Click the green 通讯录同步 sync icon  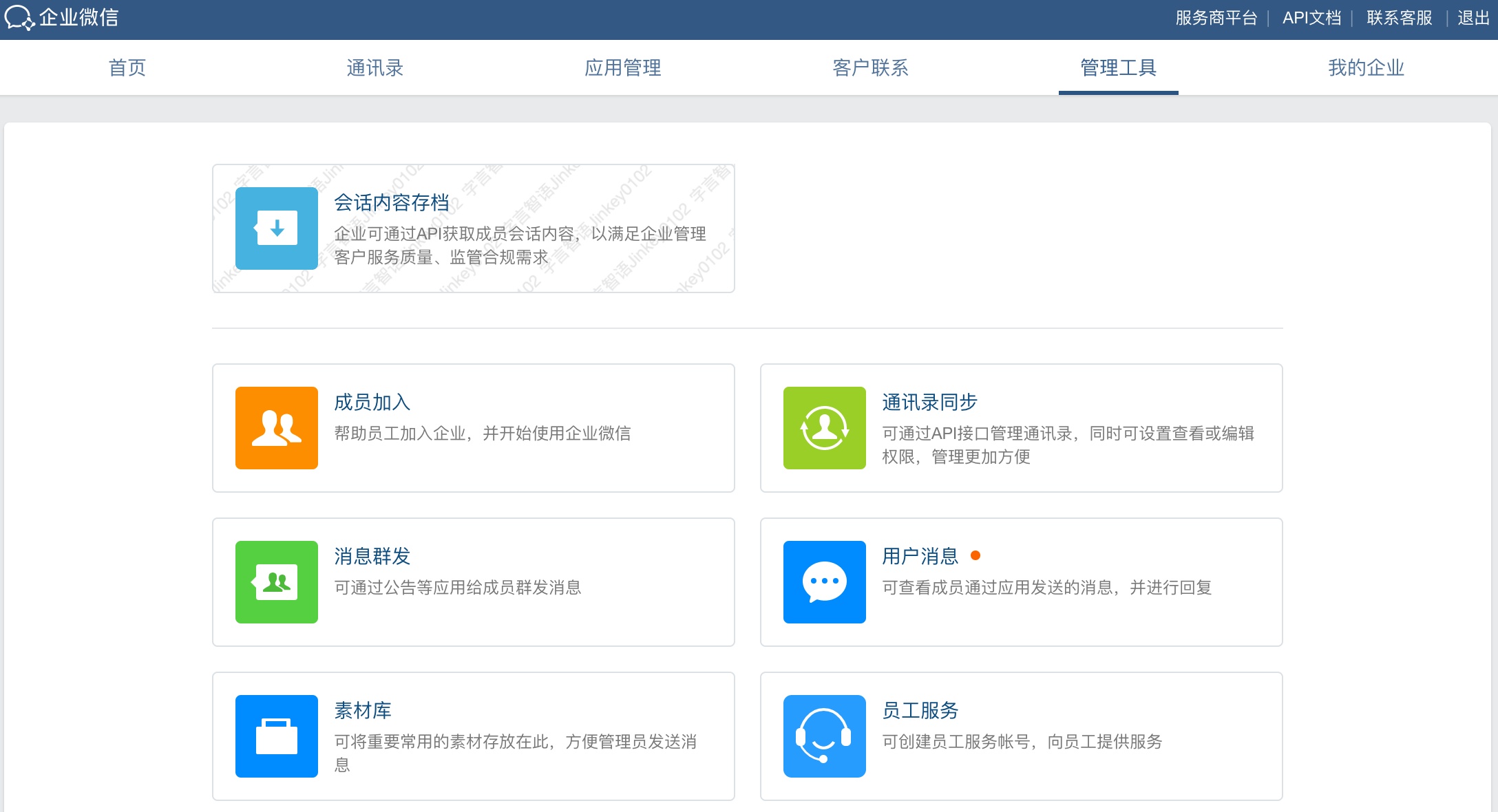pyautogui.click(x=824, y=428)
